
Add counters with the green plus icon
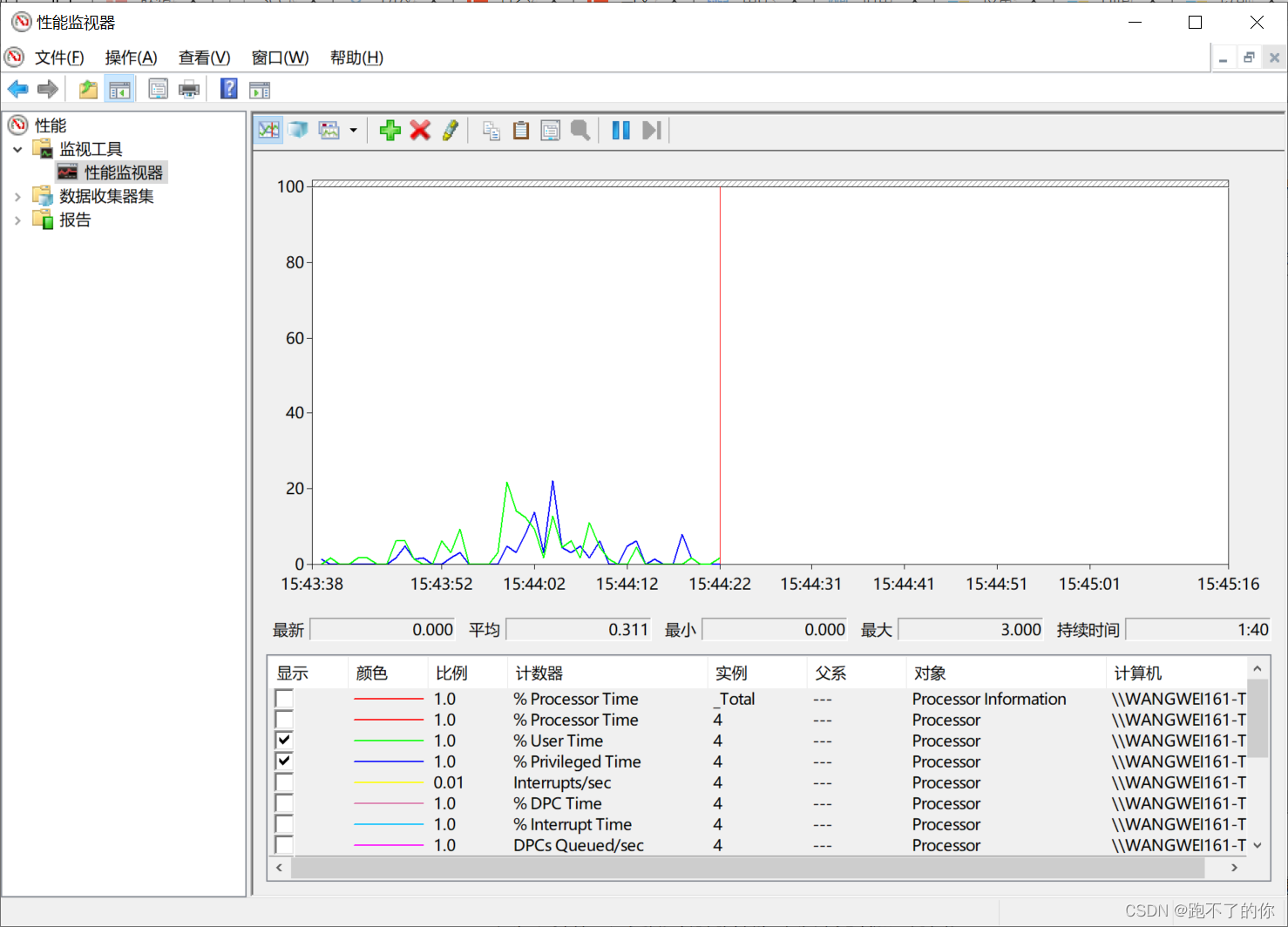tap(390, 130)
